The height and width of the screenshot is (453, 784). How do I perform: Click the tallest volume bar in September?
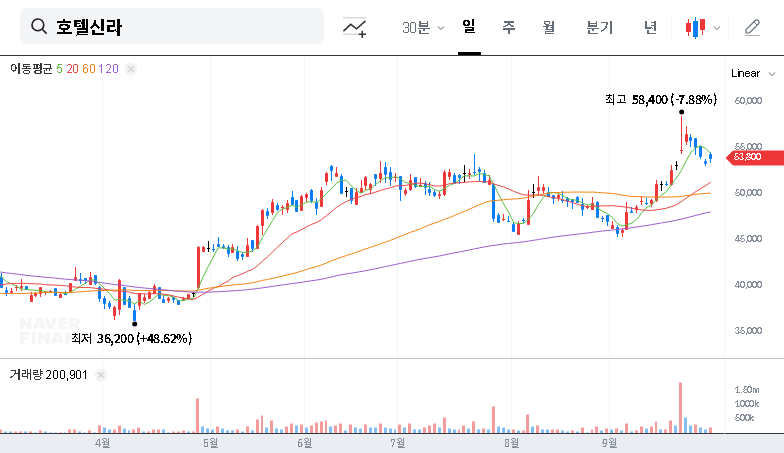click(x=680, y=408)
